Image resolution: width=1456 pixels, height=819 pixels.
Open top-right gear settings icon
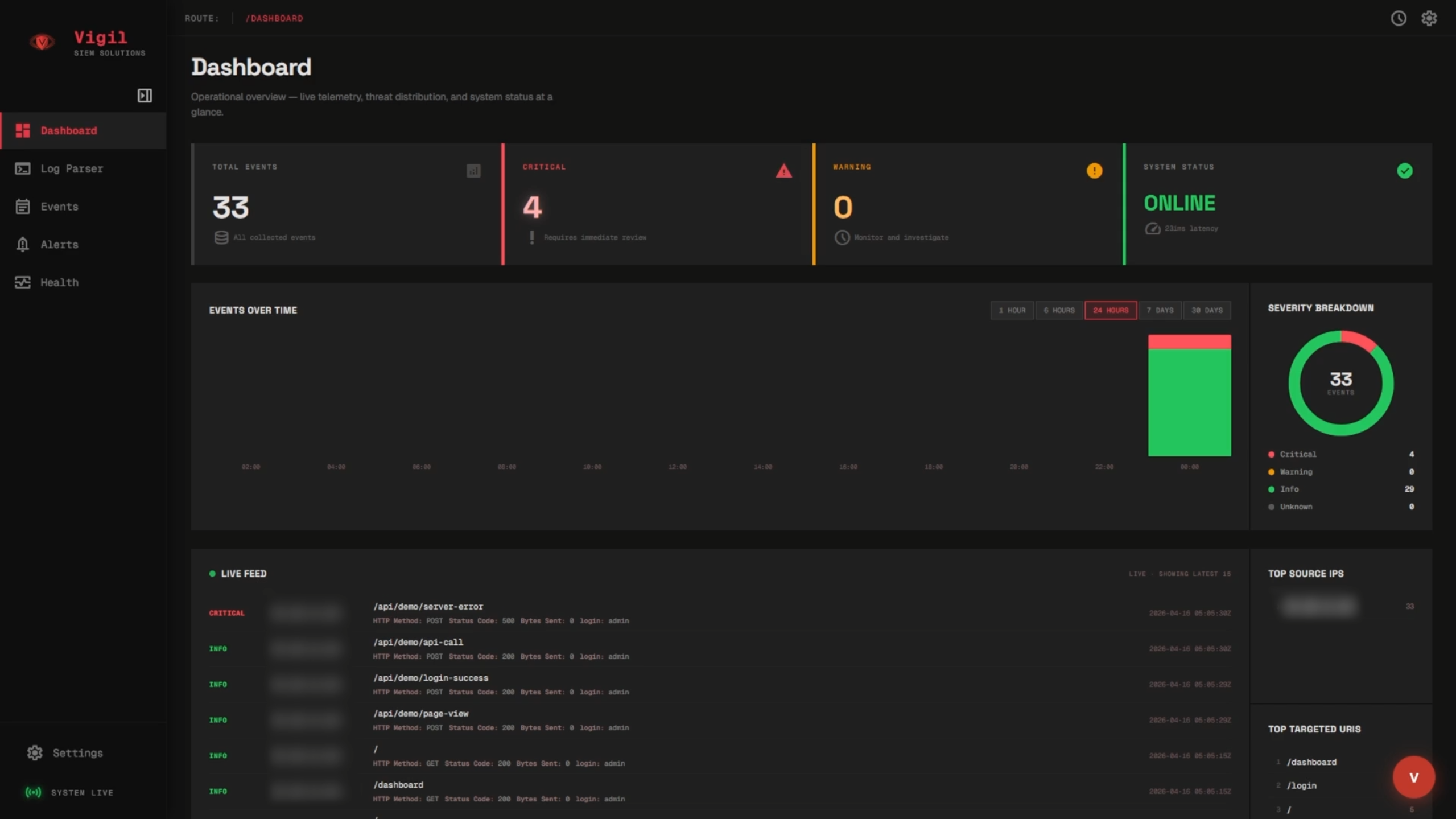click(1429, 18)
